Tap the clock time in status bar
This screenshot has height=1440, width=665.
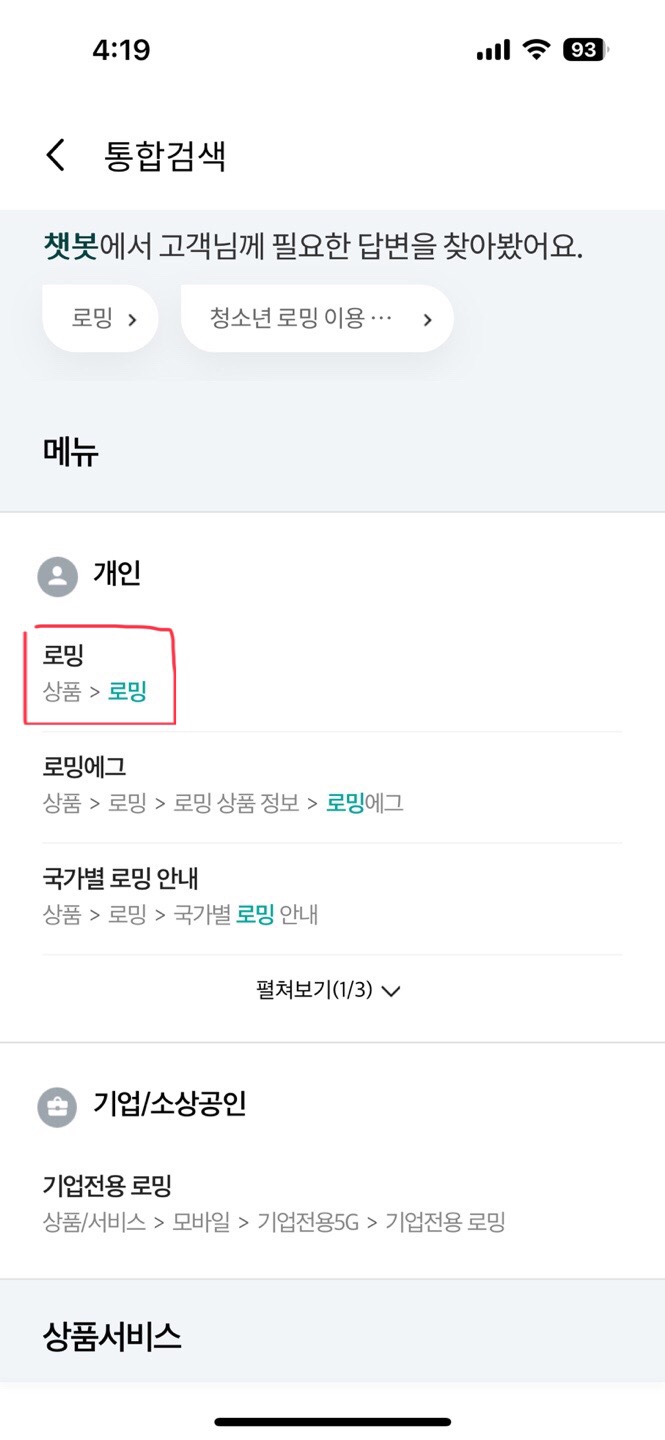click(x=121, y=50)
